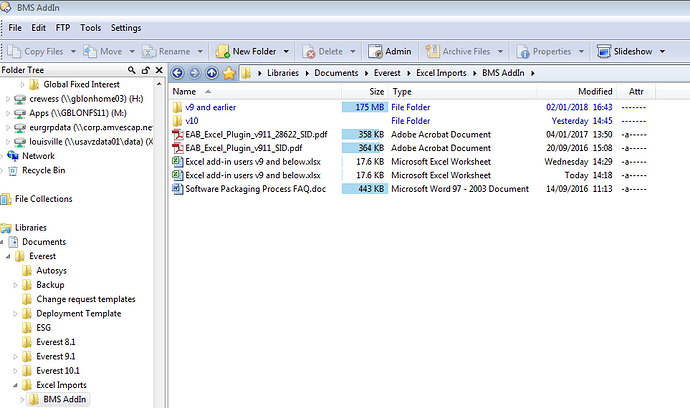The height and width of the screenshot is (408, 690).
Task: Open the New Folder dropdown arrow
Action: (286, 51)
